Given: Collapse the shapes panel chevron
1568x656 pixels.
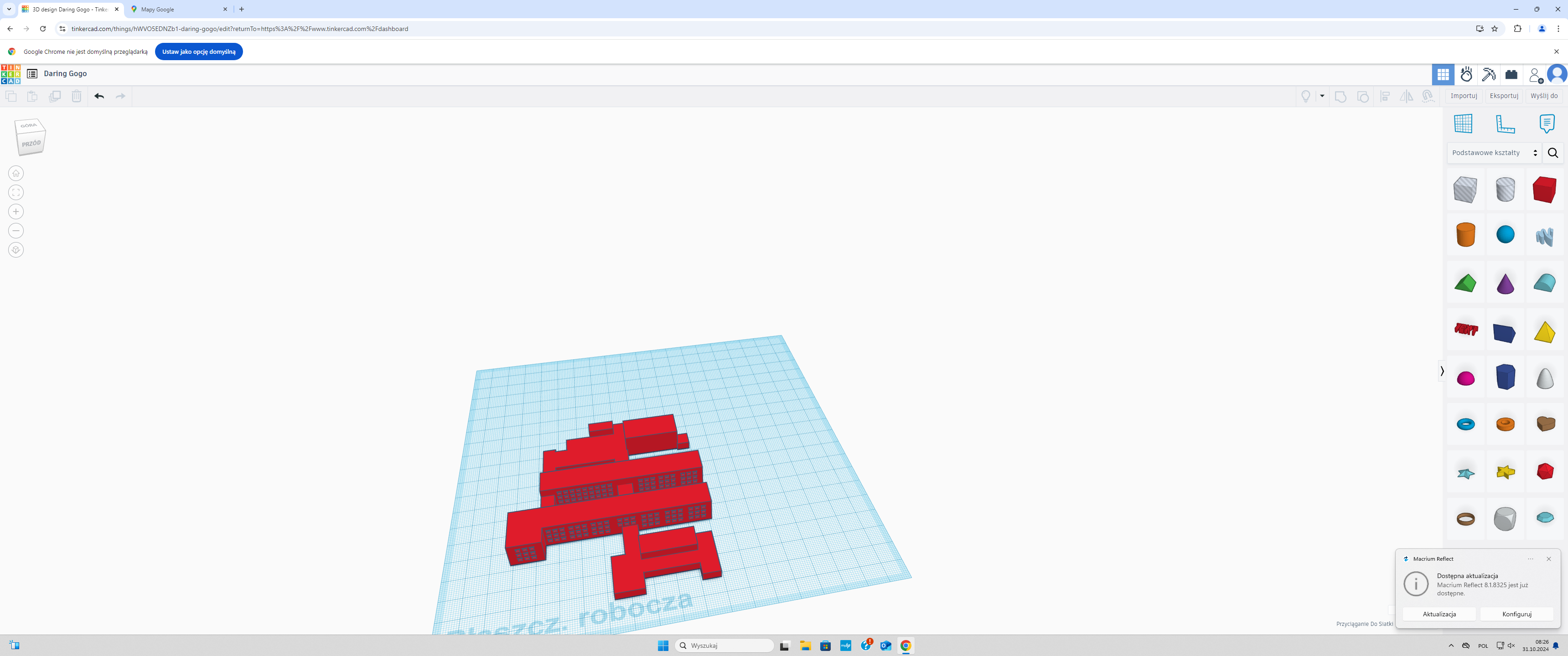Looking at the screenshot, I should coord(1441,371).
